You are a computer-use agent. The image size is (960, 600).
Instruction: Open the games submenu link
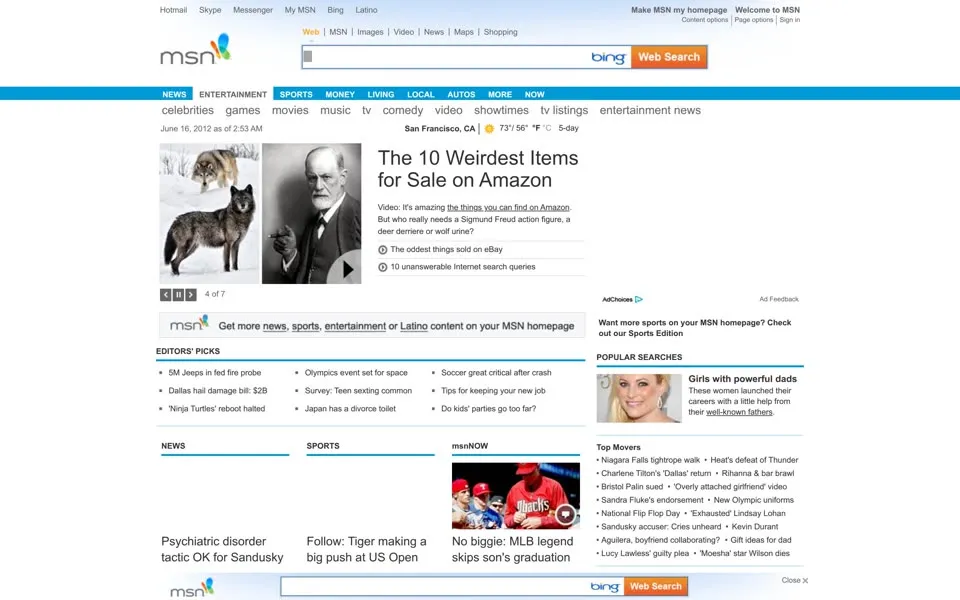pyautogui.click(x=242, y=110)
